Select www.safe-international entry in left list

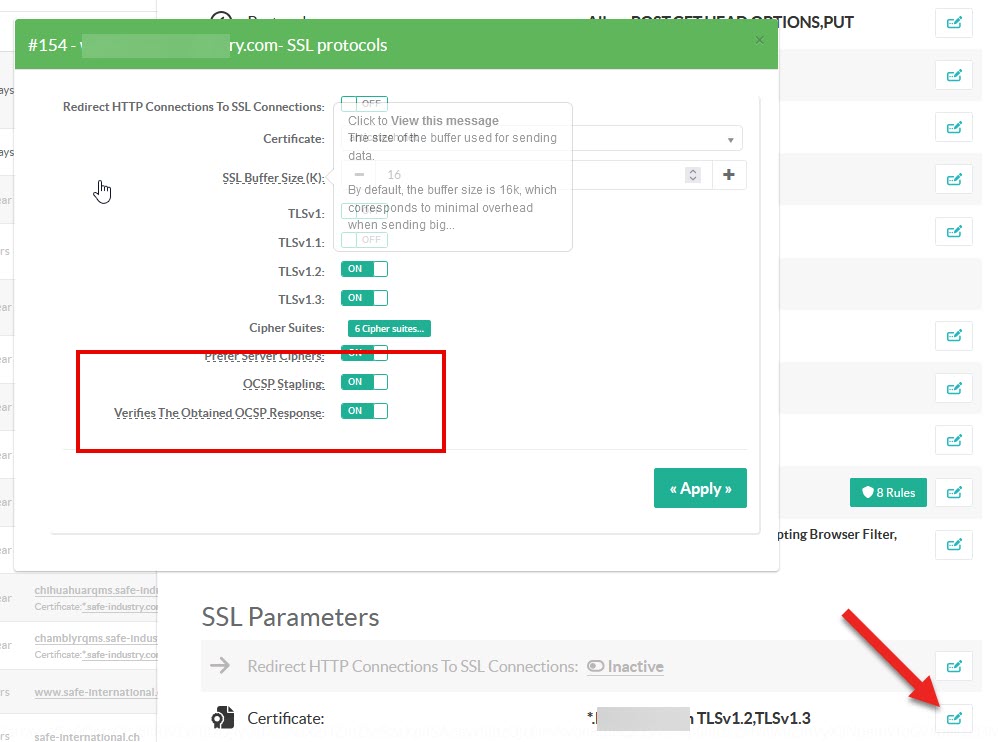click(x=96, y=692)
